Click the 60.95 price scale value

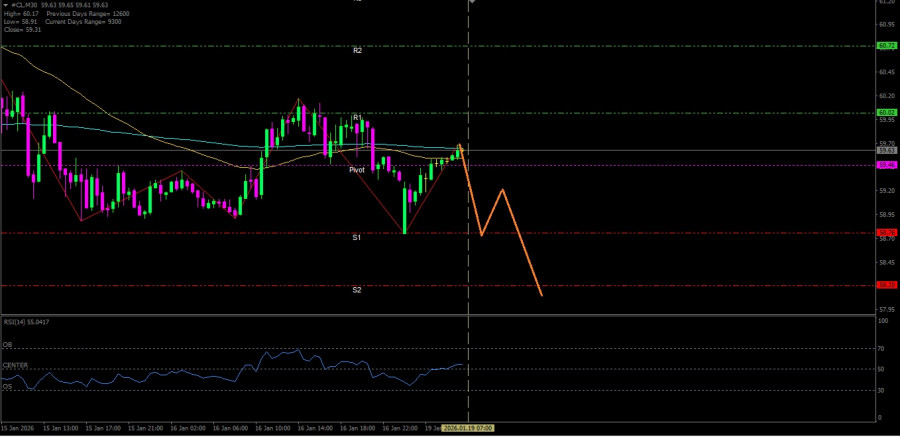(887, 24)
